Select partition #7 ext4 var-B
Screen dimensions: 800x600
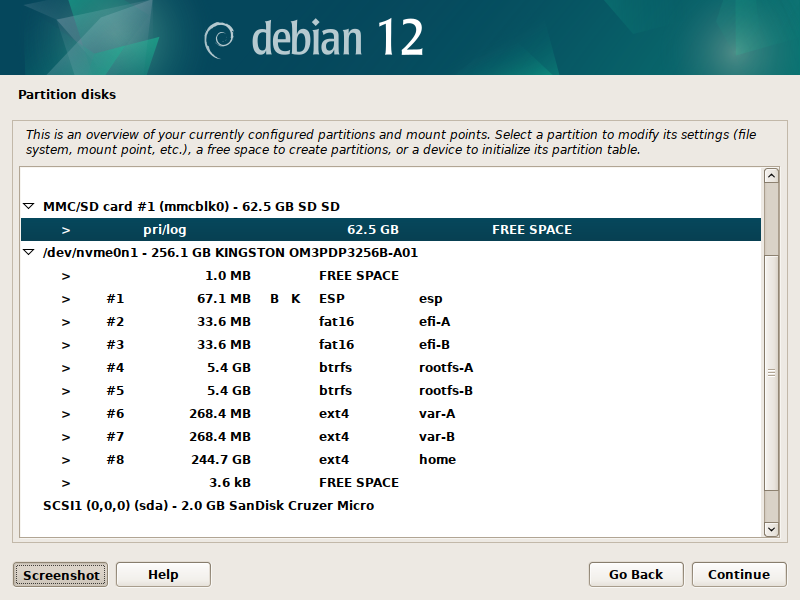391,436
